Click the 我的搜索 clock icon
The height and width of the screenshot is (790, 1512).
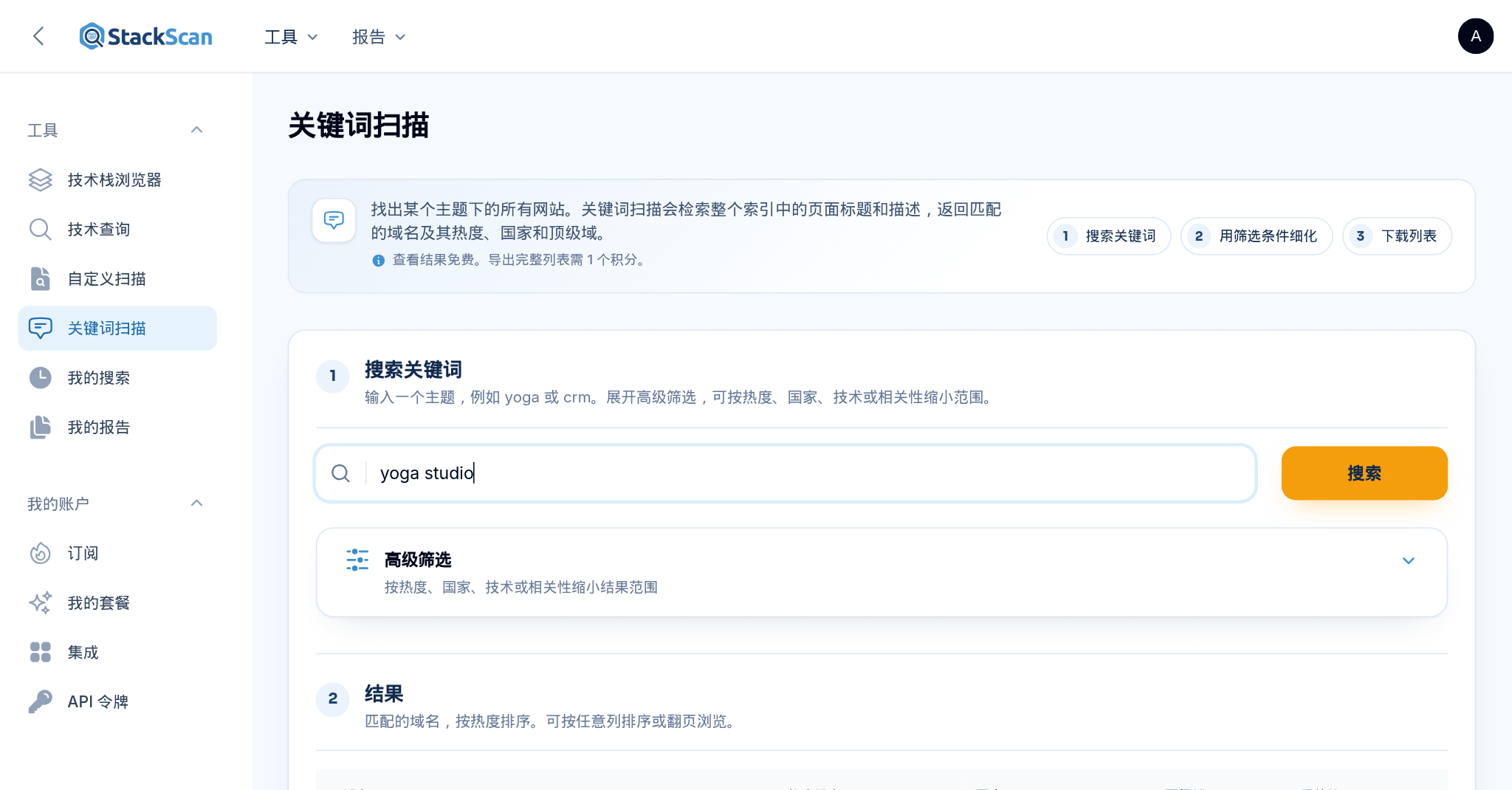pyautogui.click(x=41, y=378)
